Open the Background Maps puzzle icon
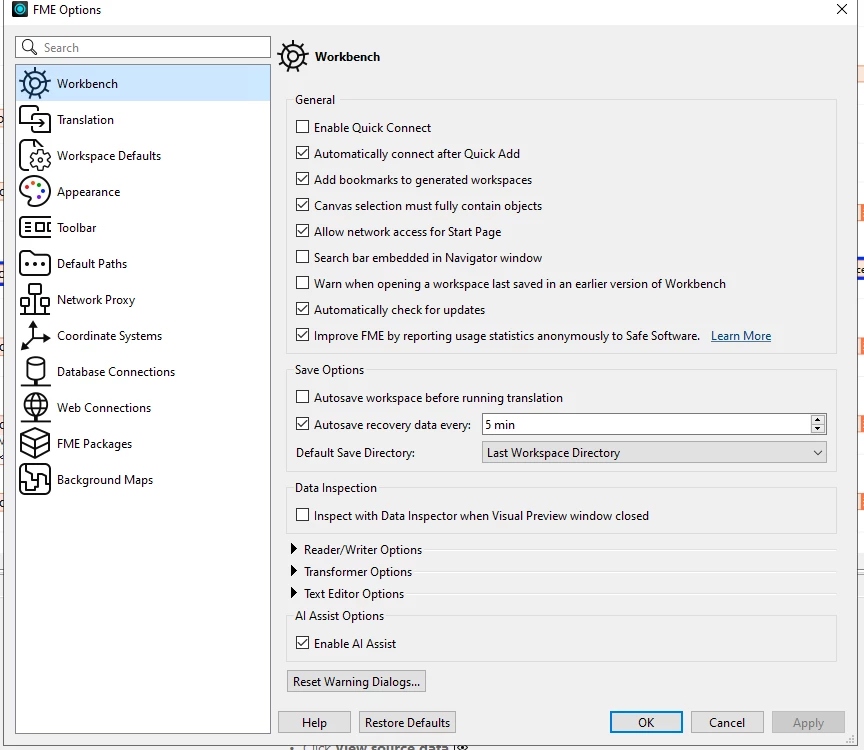 coord(35,479)
